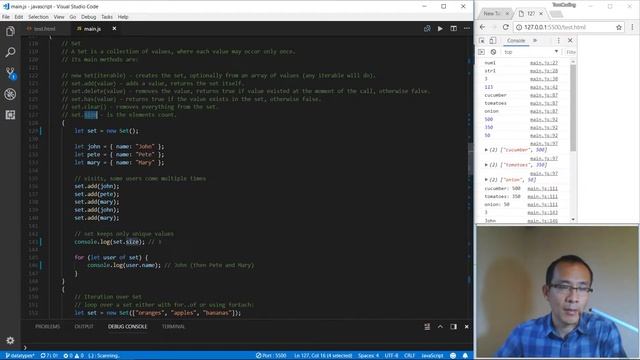Split the editor with the split icon
This screenshot has height=360, width=640.
click(453, 29)
